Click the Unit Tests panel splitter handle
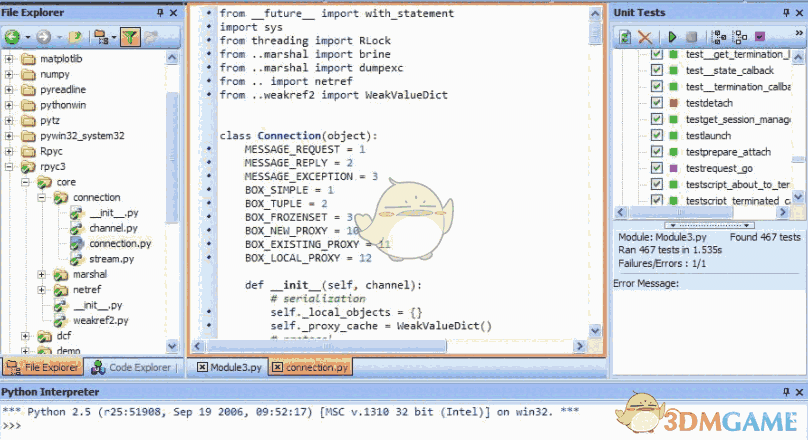Screen dimensions: 808x440 709,225
